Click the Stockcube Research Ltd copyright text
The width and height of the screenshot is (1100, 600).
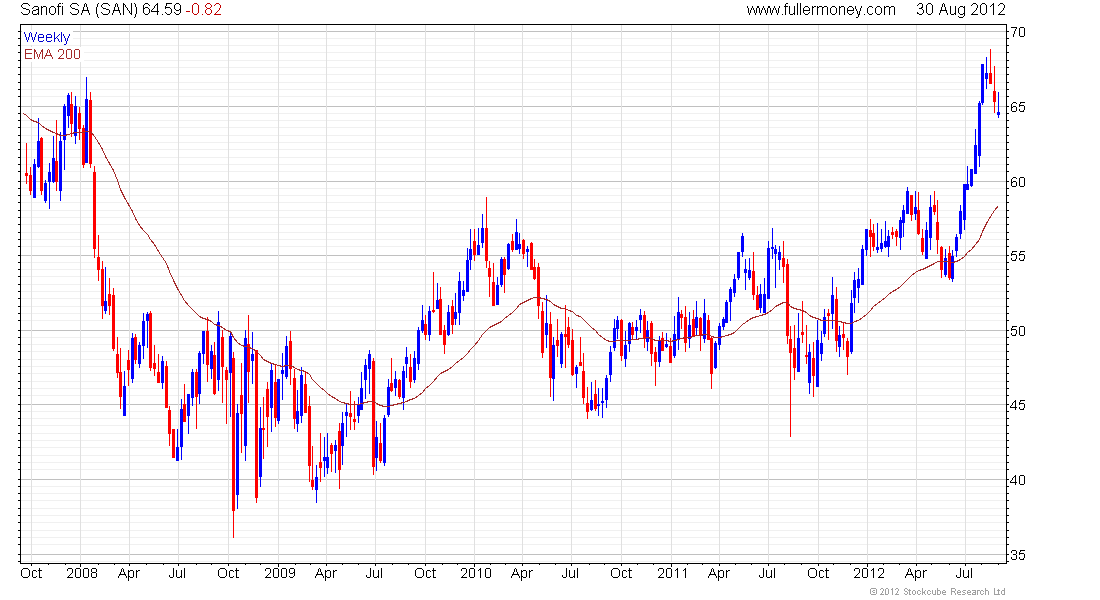click(x=937, y=592)
